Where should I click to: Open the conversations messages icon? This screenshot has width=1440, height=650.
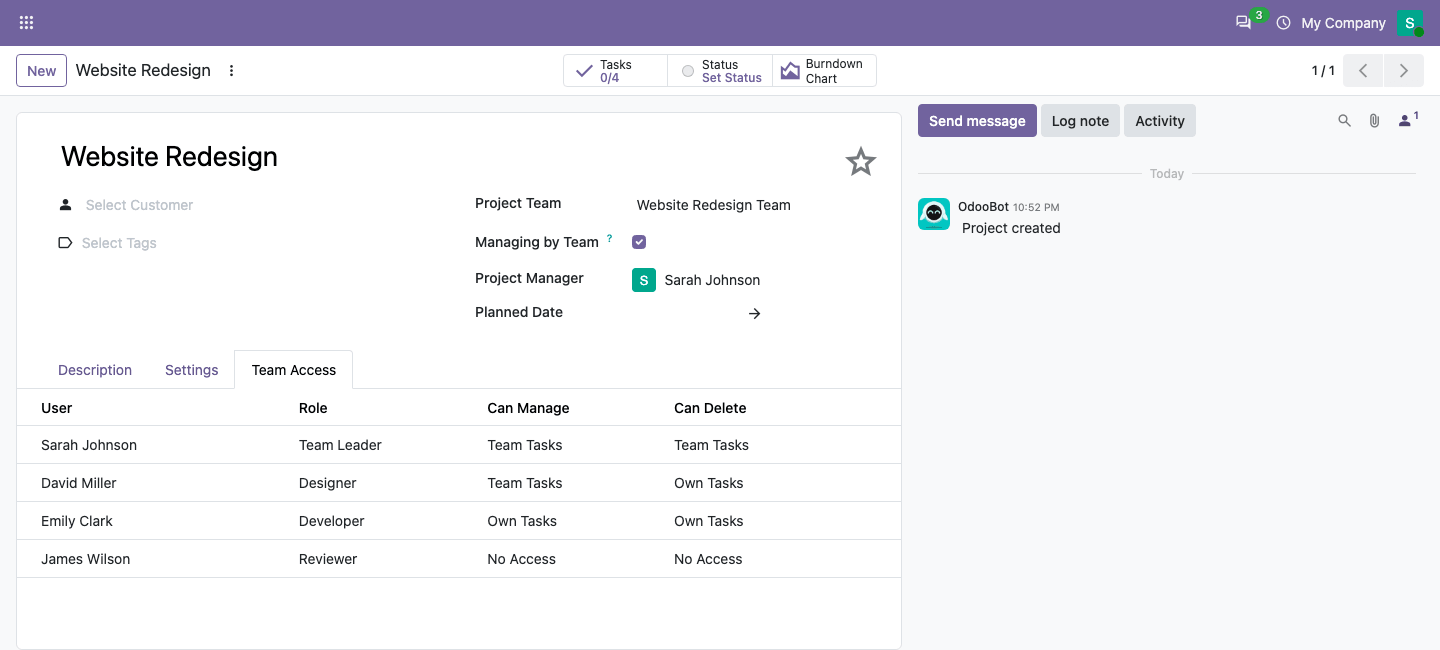click(1243, 23)
